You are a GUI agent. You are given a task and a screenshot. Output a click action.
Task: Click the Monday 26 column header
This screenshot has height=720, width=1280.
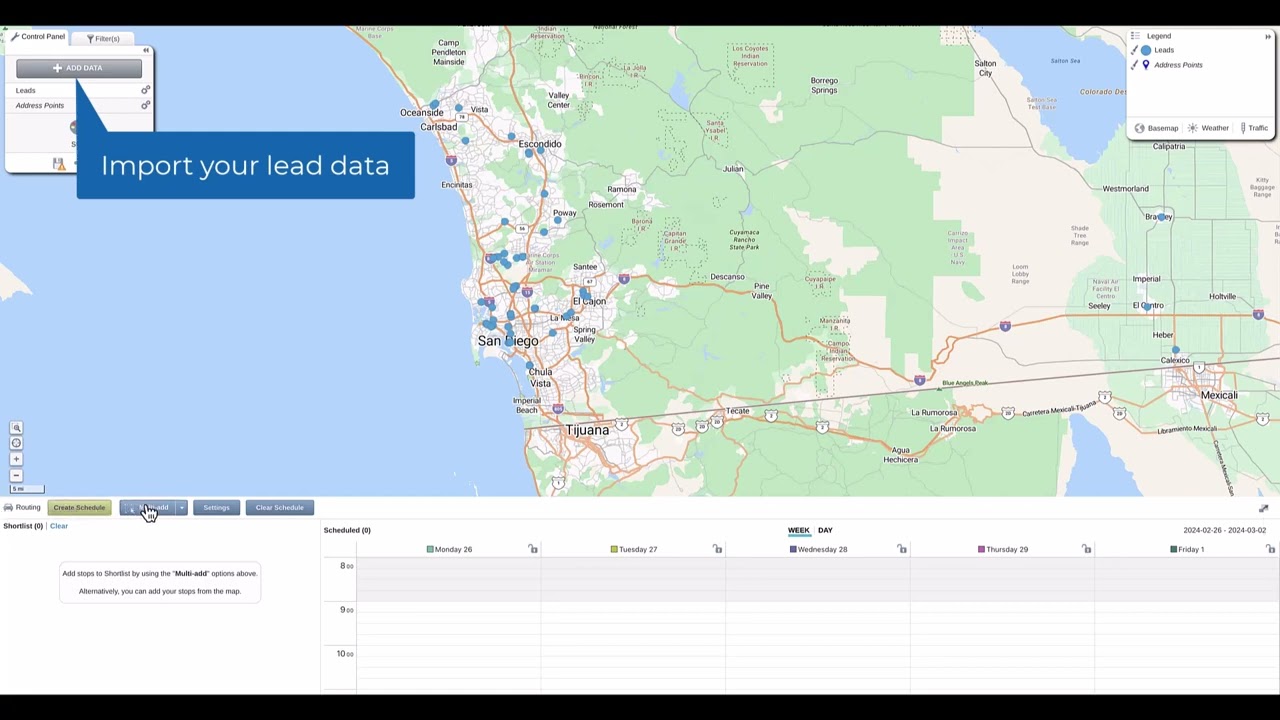coord(449,549)
